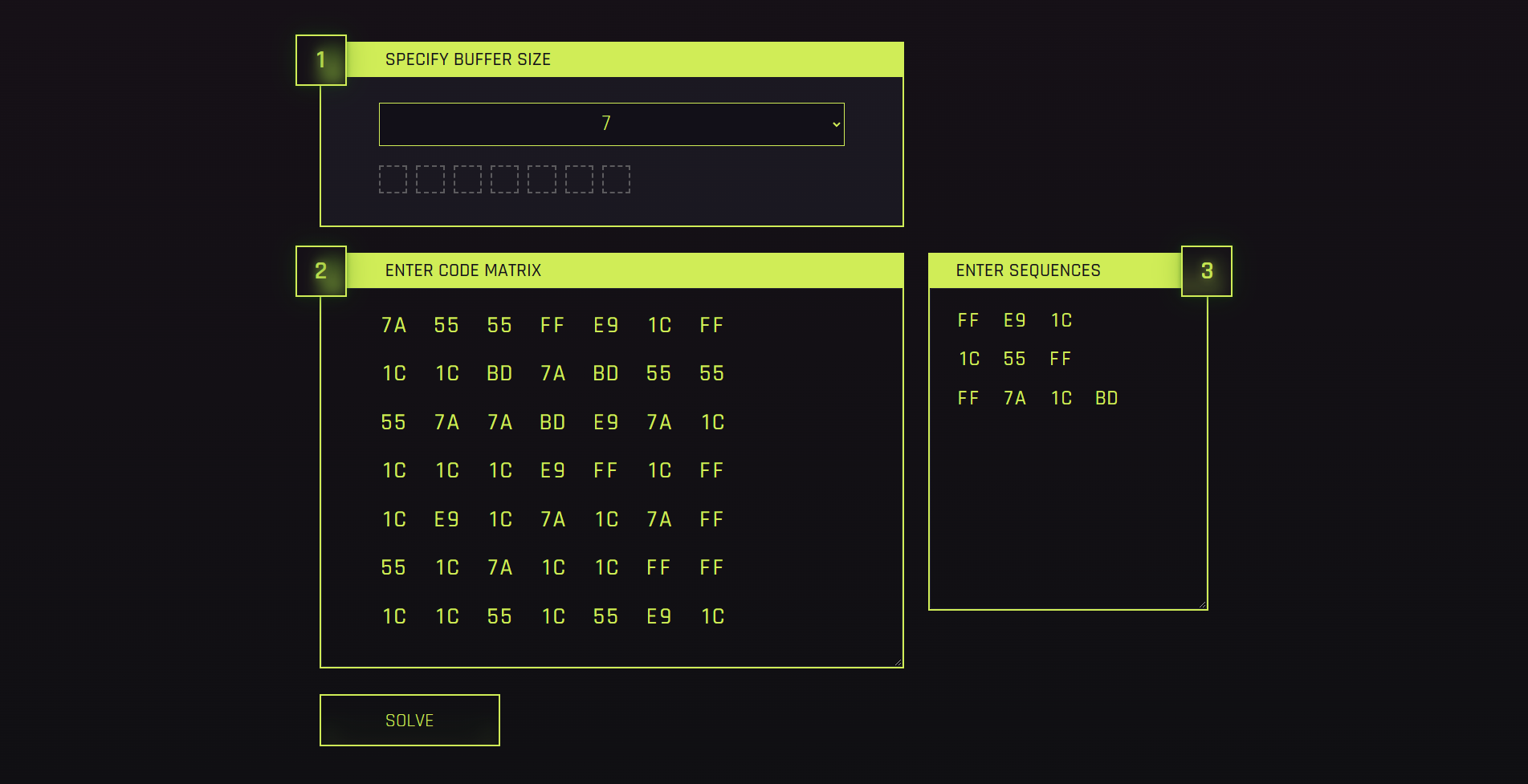1528x784 pixels.
Task: Click the step 3 number badge
Action: (x=1206, y=271)
